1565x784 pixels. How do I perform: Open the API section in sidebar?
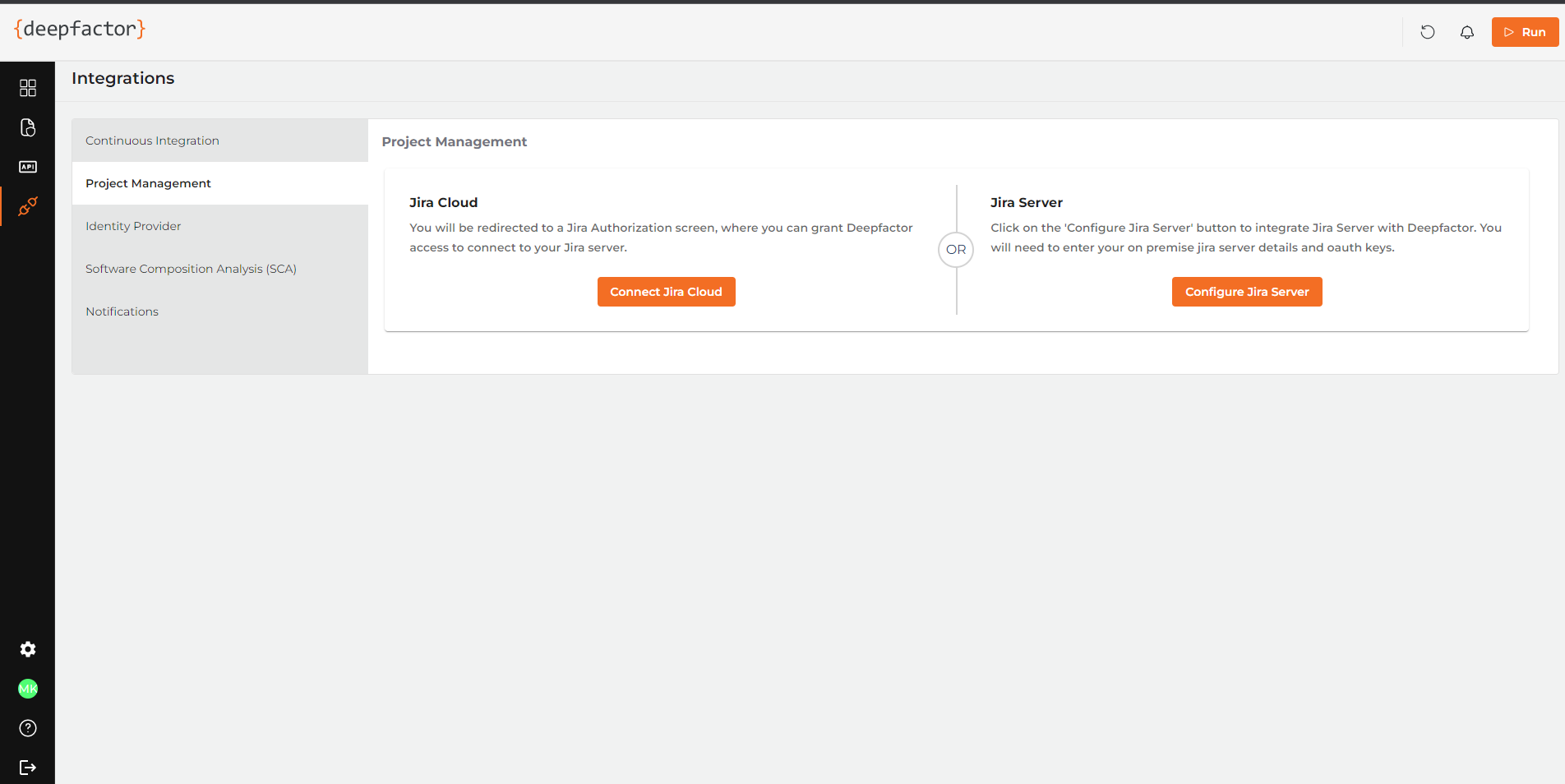[28, 167]
